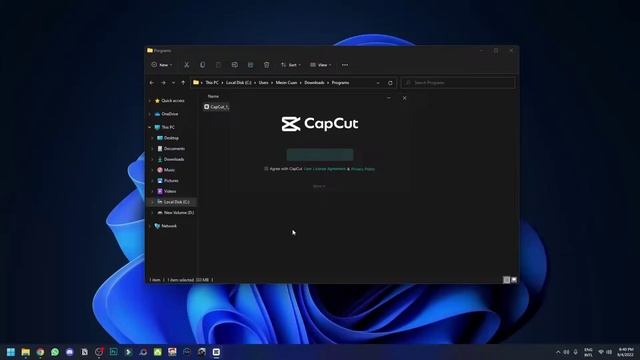Open the CapCut installer taskbar icon
The image size is (640, 360).
coord(216,352)
